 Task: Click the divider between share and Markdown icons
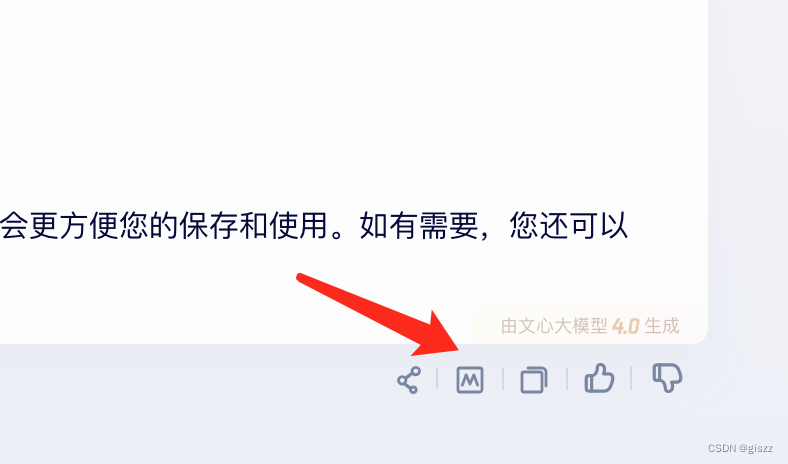(438, 379)
